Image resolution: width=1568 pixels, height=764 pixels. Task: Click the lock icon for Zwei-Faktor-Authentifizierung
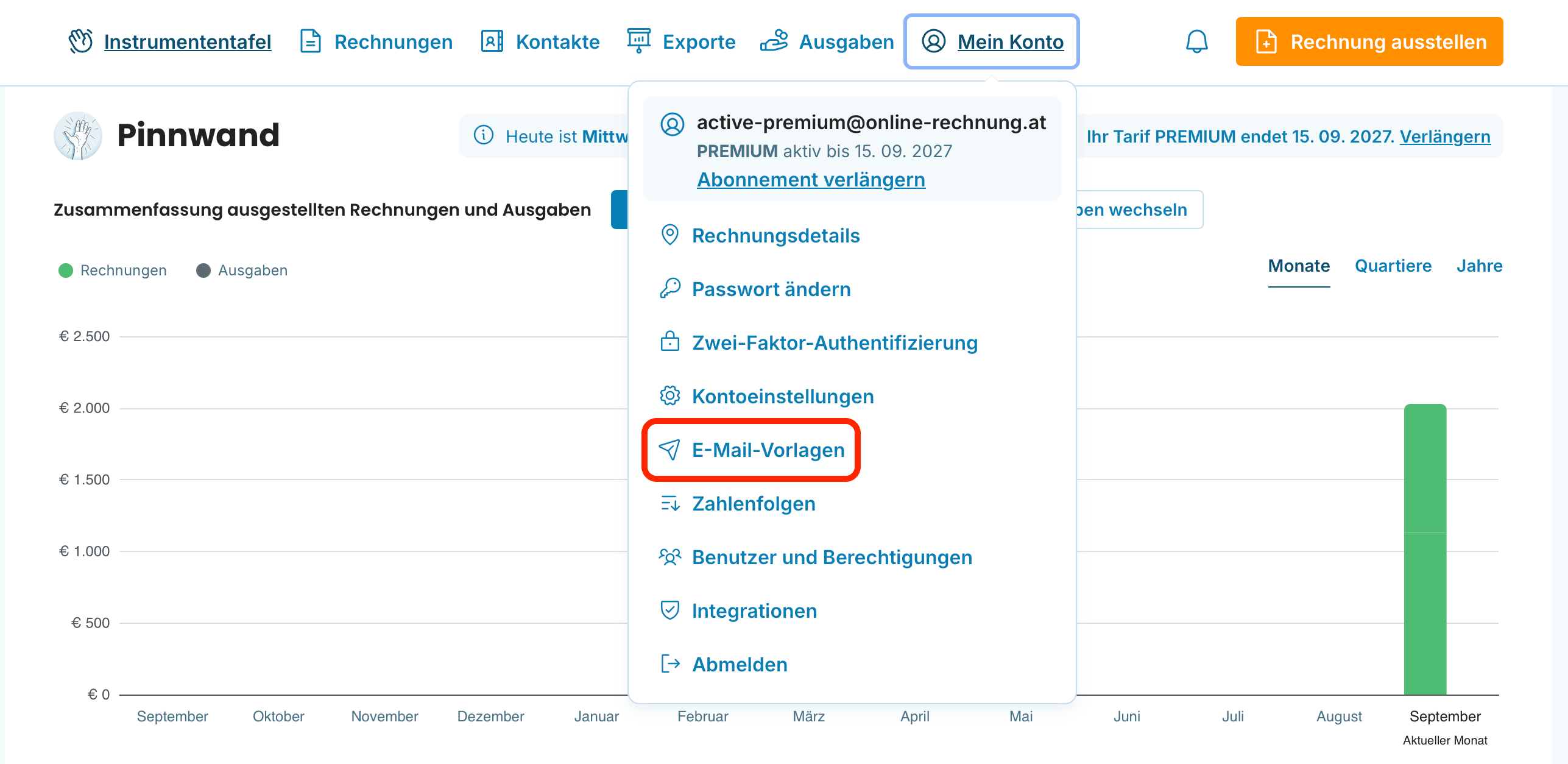[670, 341]
